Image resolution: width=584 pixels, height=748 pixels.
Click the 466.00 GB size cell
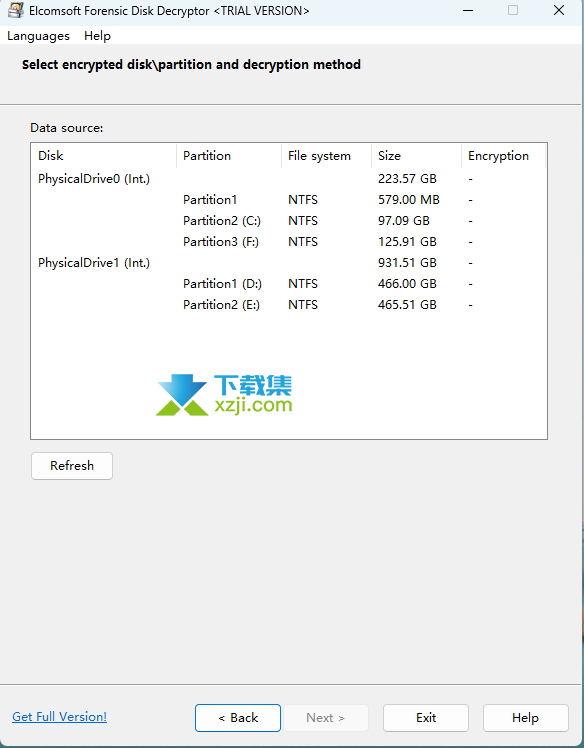pos(407,284)
